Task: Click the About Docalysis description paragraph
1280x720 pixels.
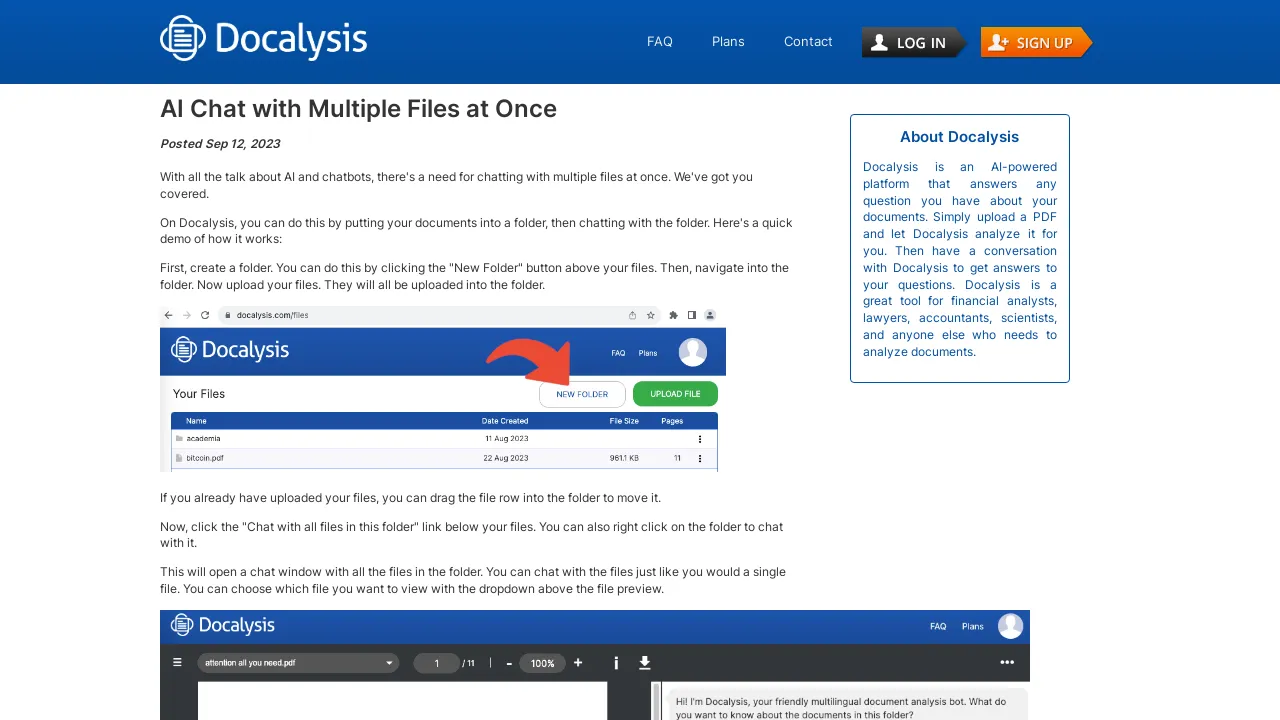Action: click(960, 259)
